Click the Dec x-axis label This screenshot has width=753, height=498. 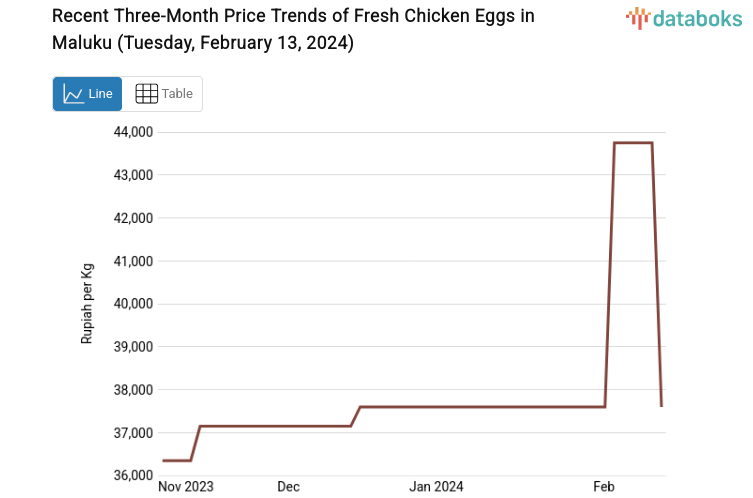pyautogui.click(x=288, y=487)
